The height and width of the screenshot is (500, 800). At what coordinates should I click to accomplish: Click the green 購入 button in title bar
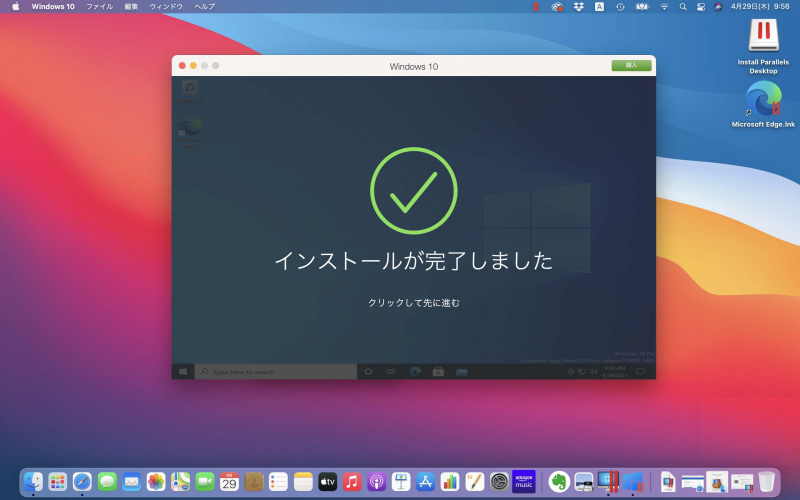(631, 65)
